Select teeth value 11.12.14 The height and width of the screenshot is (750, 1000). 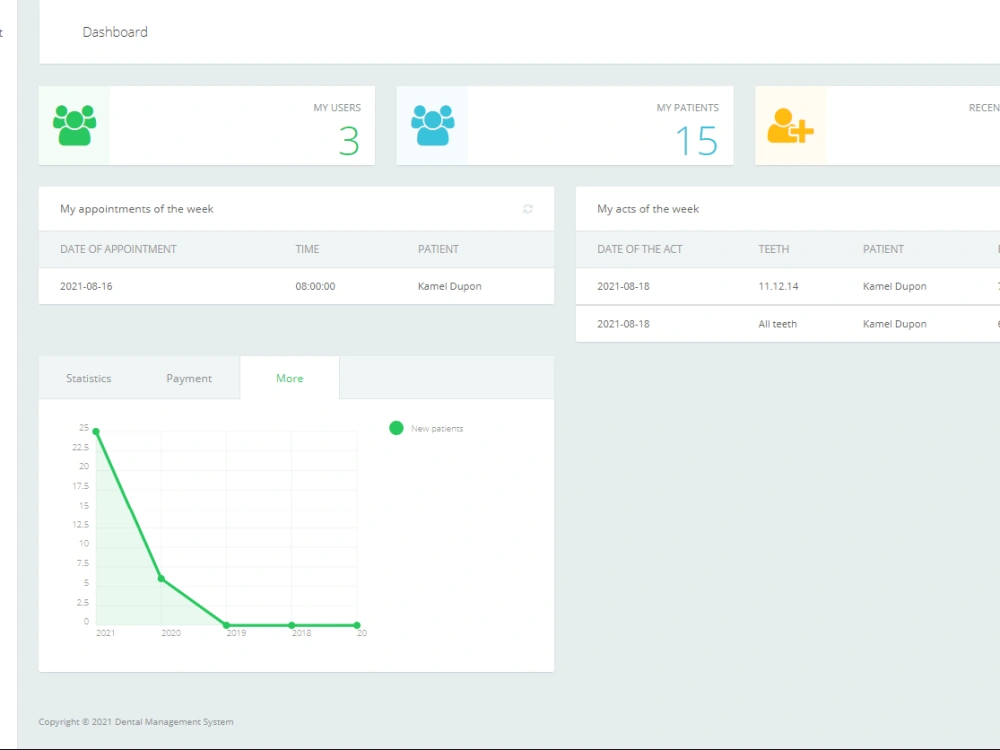click(778, 286)
